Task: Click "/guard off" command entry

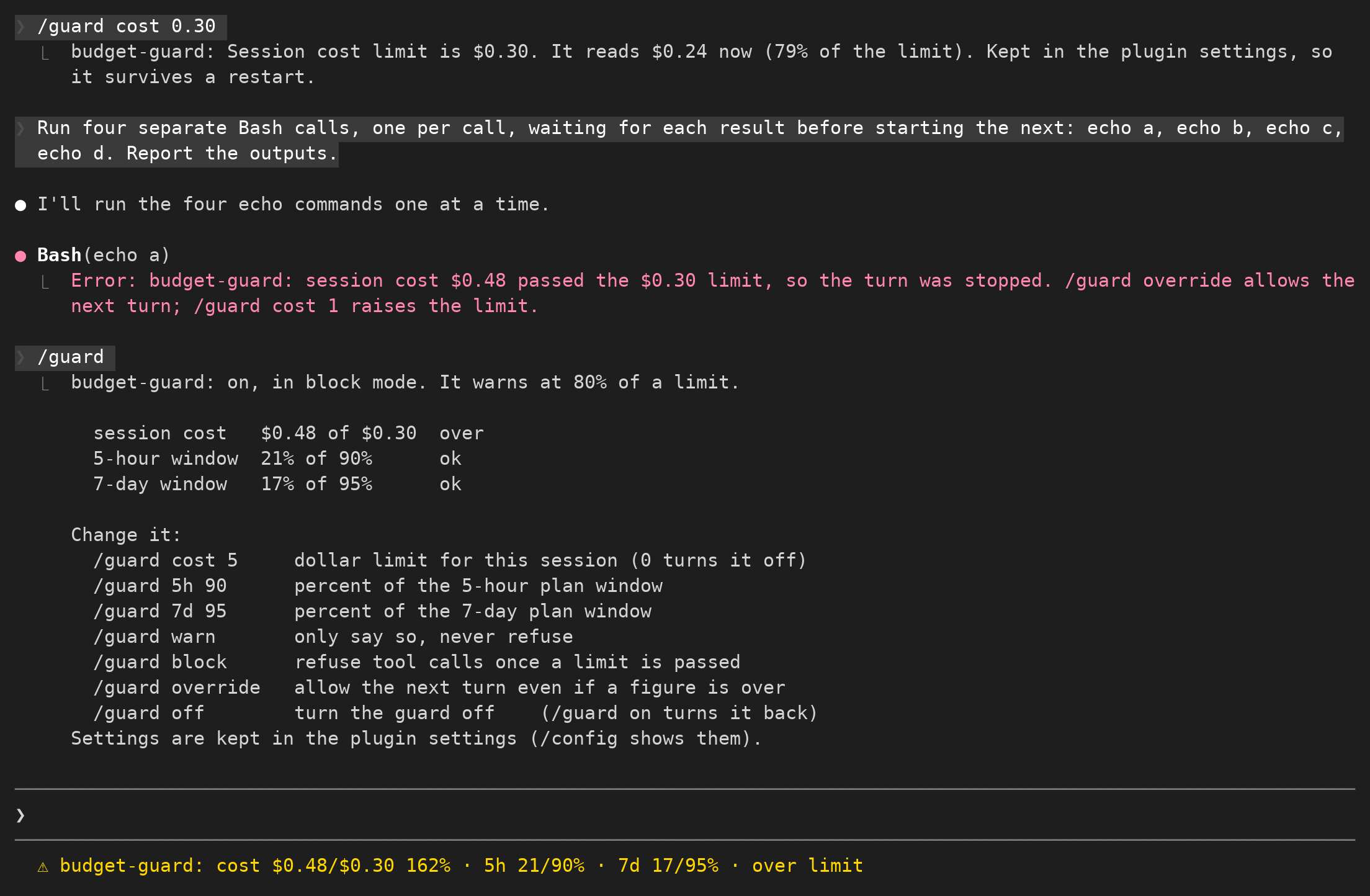Action: (149, 713)
